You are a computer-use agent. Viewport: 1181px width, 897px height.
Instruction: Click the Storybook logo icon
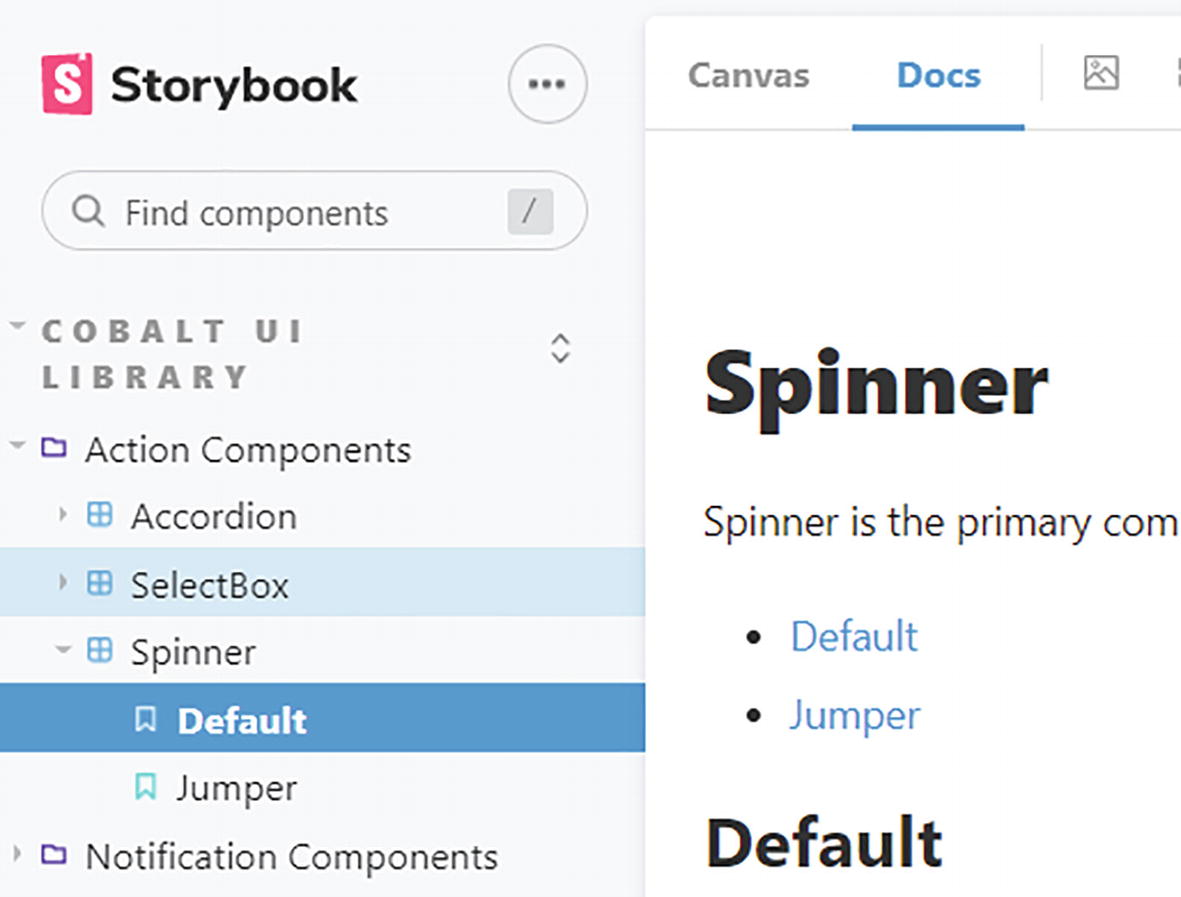pos(67,84)
